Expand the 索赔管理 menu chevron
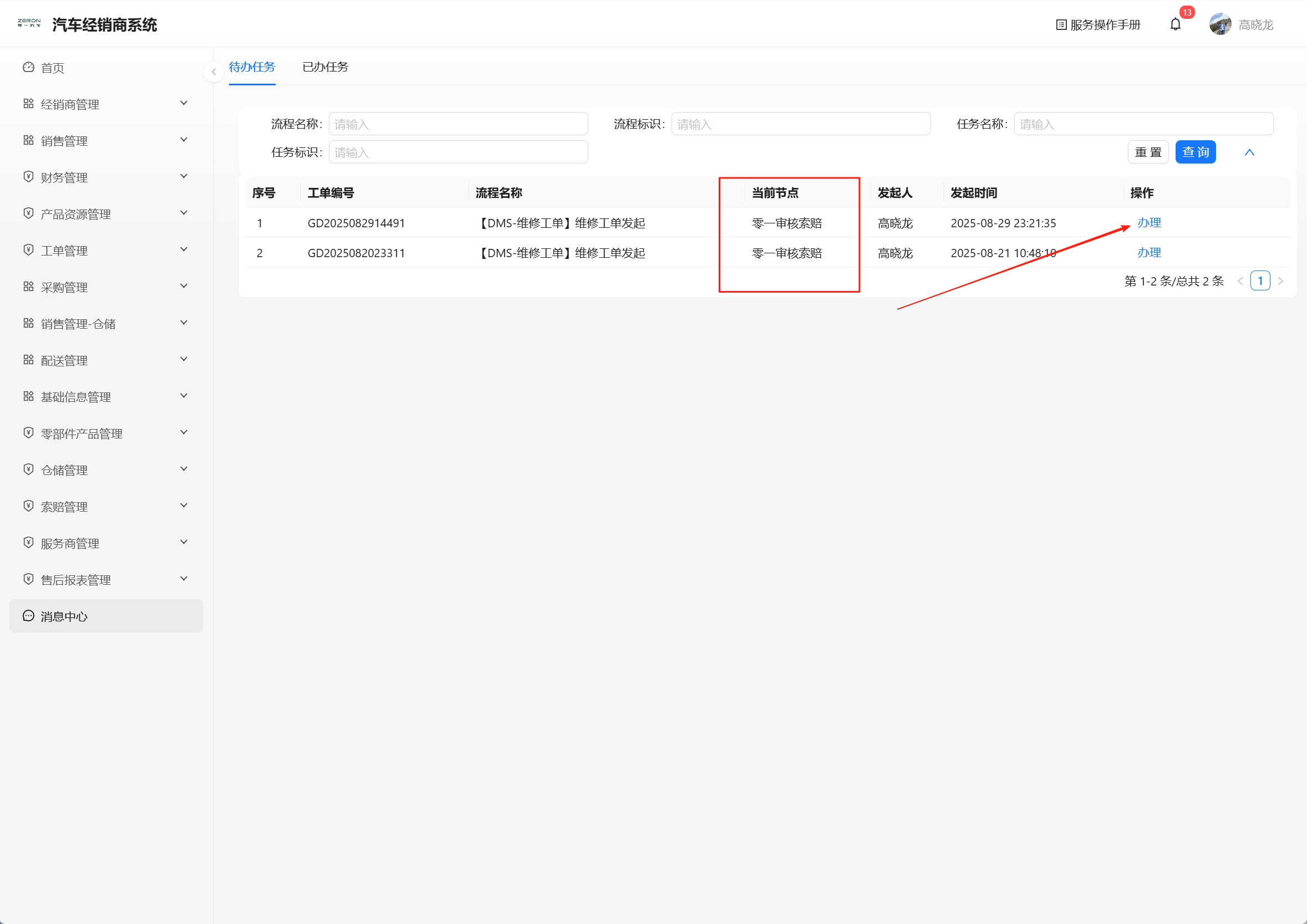 point(184,506)
